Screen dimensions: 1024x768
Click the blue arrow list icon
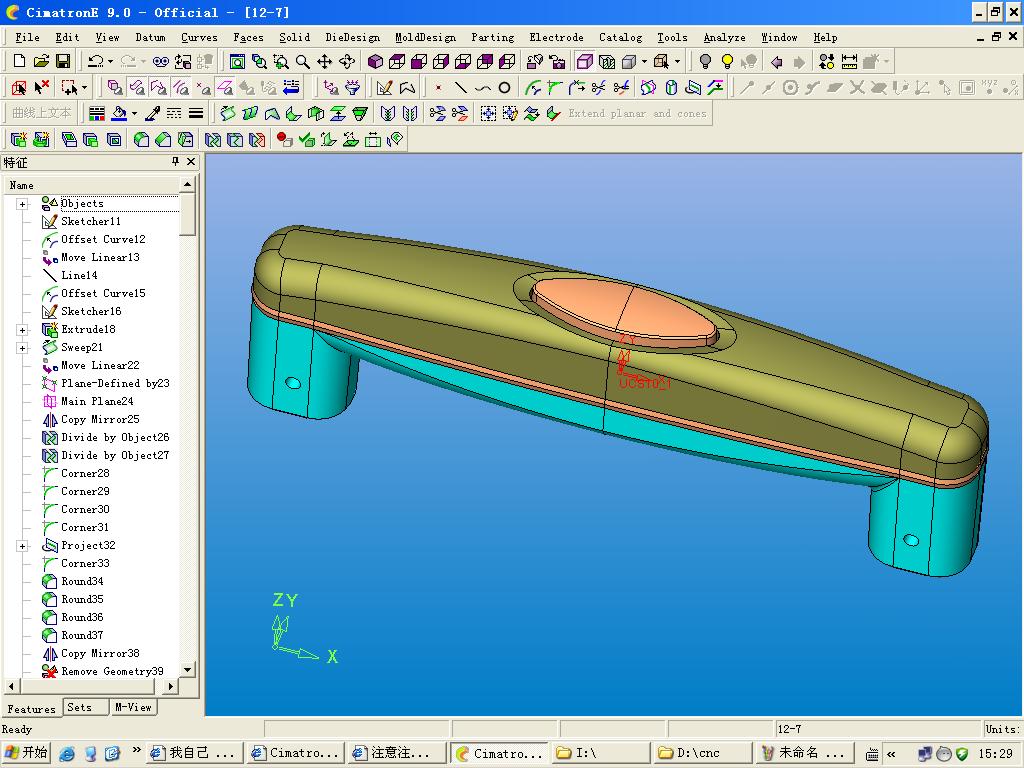pos(291,87)
